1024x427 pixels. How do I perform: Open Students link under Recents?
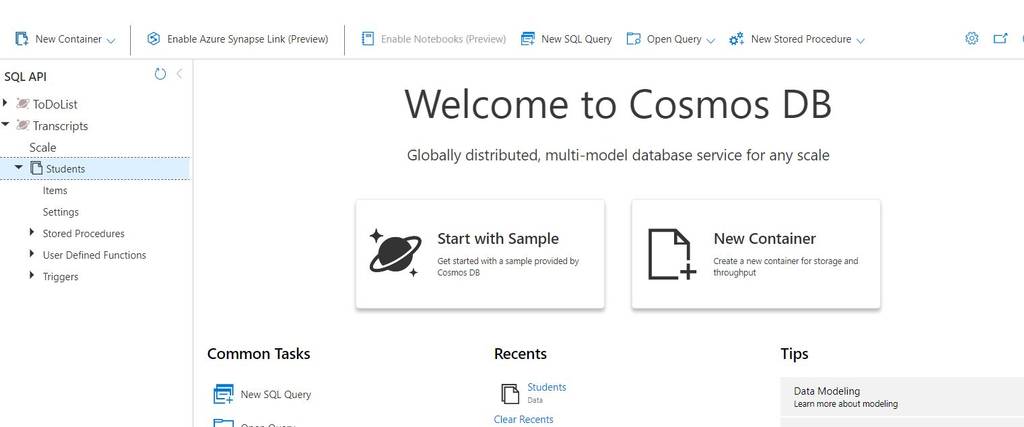coord(547,387)
